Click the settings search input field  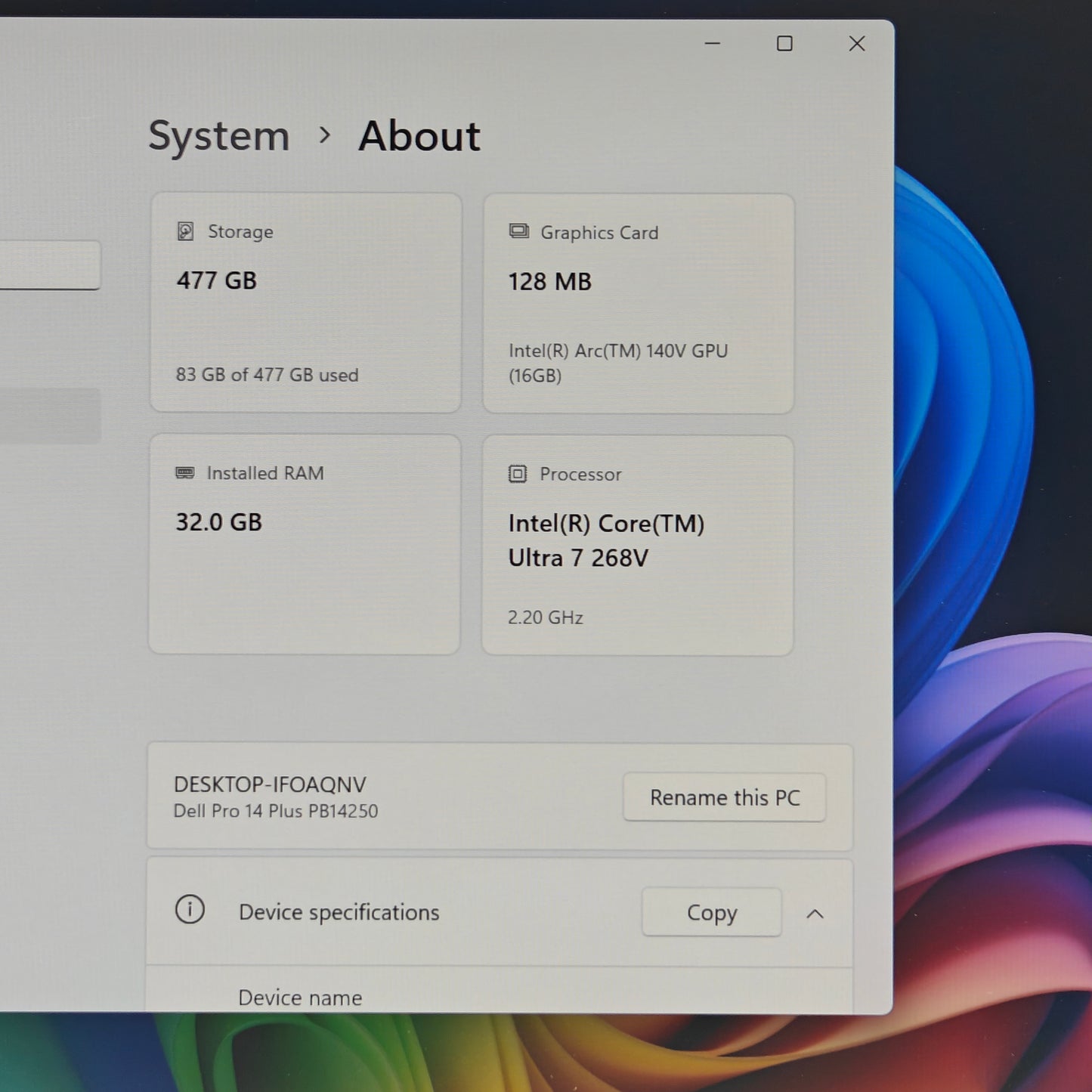pos(50,265)
